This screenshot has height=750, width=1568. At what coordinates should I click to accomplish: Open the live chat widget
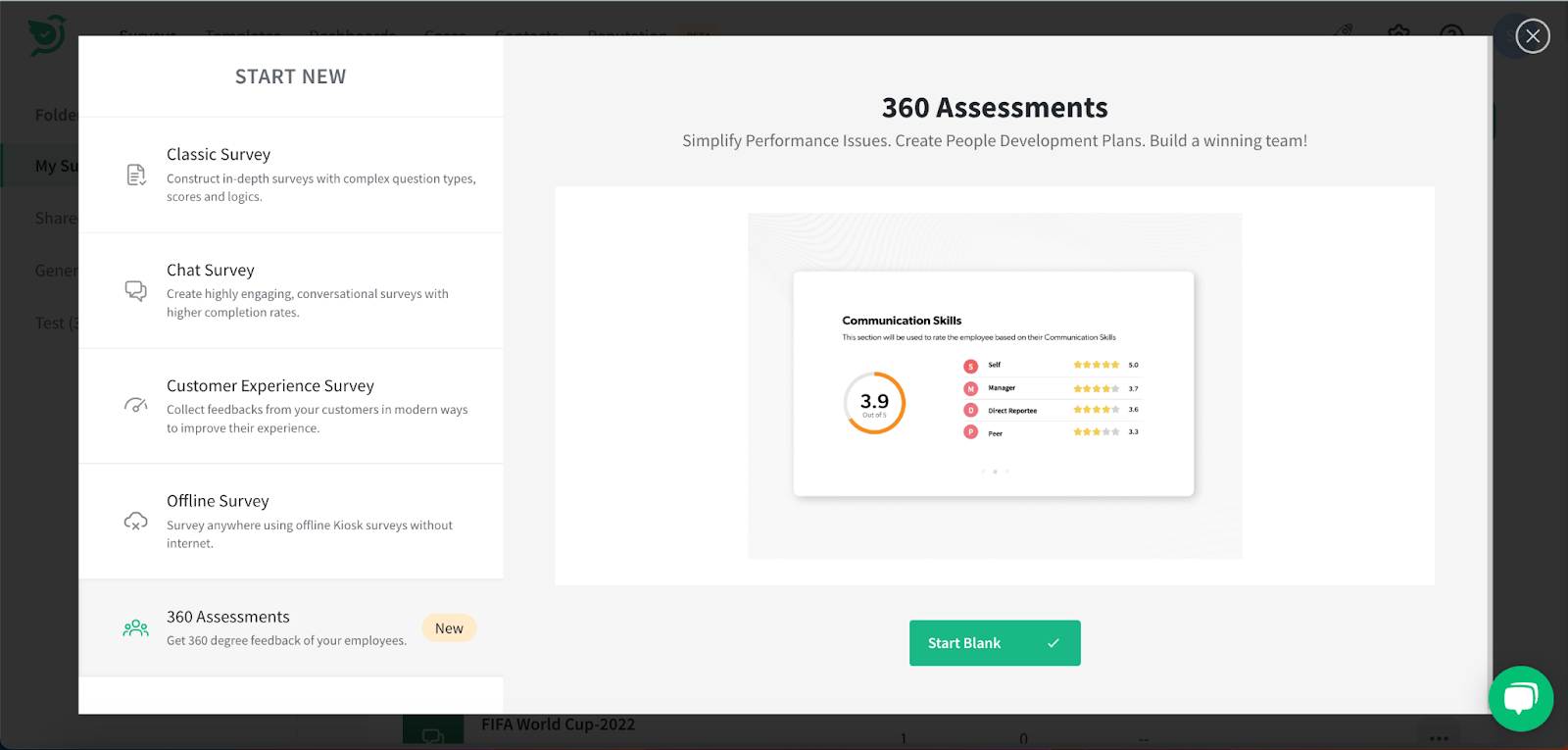pos(1521,699)
